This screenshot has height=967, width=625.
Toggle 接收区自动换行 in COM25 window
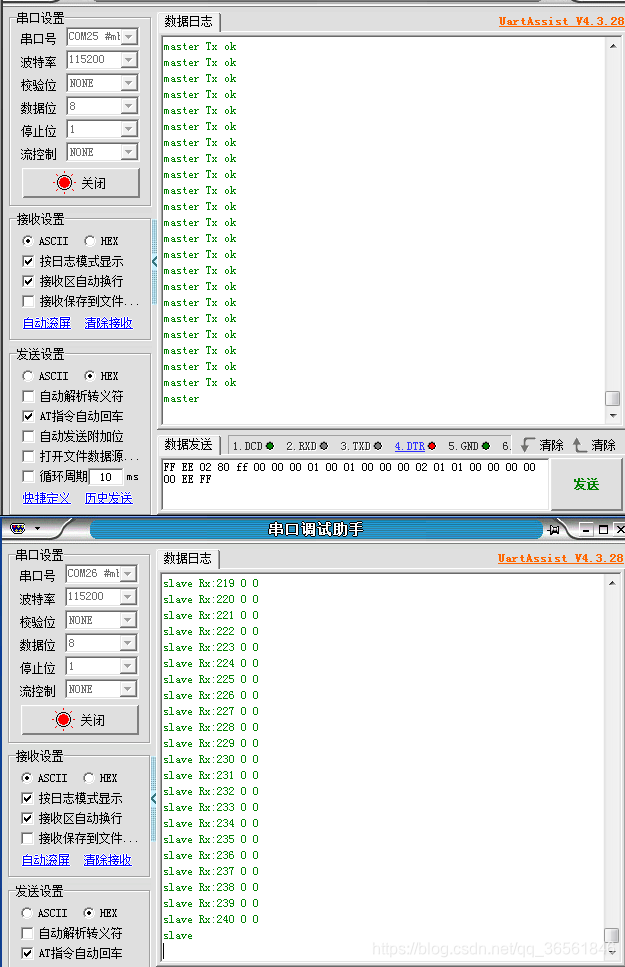pos(28,281)
